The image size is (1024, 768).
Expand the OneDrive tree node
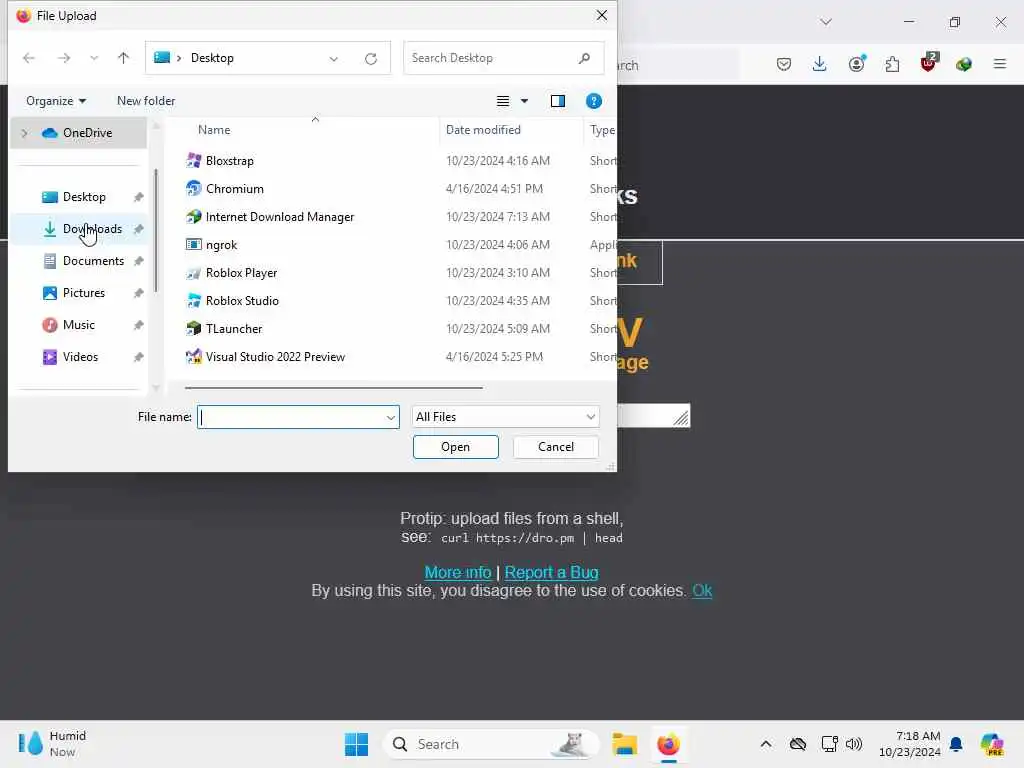coord(25,133)
